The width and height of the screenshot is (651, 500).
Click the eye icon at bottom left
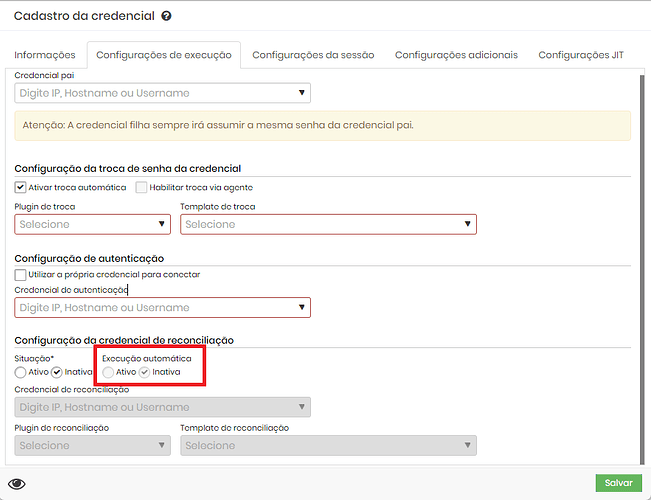tap(16, 484)
